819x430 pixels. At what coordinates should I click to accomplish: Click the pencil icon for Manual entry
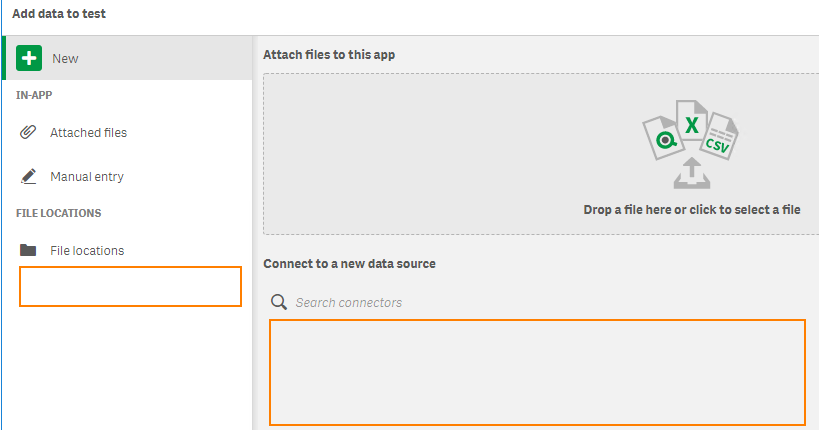(x=29, y=176)
